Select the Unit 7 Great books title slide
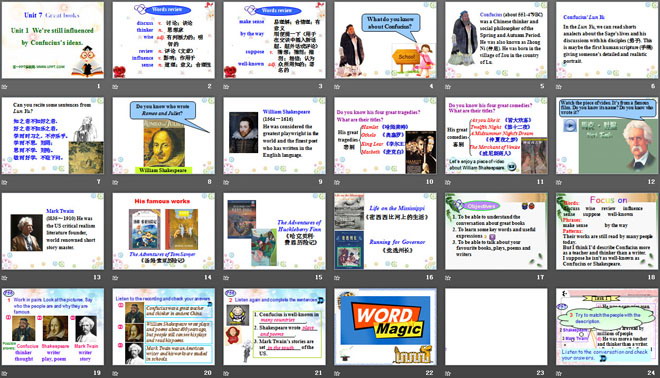This screenshot has width=660, height=378. click(53, 40)
